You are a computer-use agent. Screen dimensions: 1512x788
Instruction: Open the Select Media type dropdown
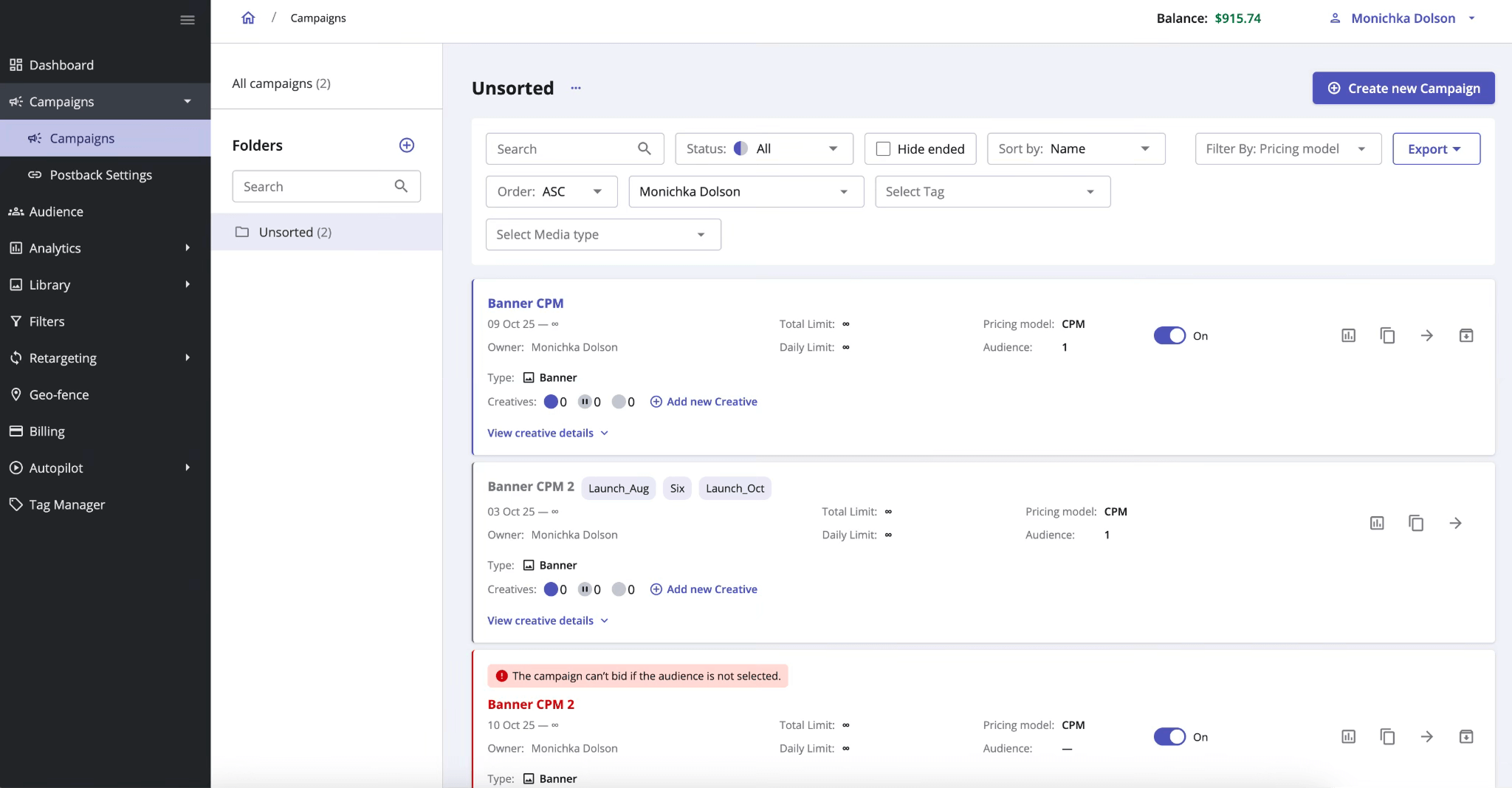coord(602,235)
